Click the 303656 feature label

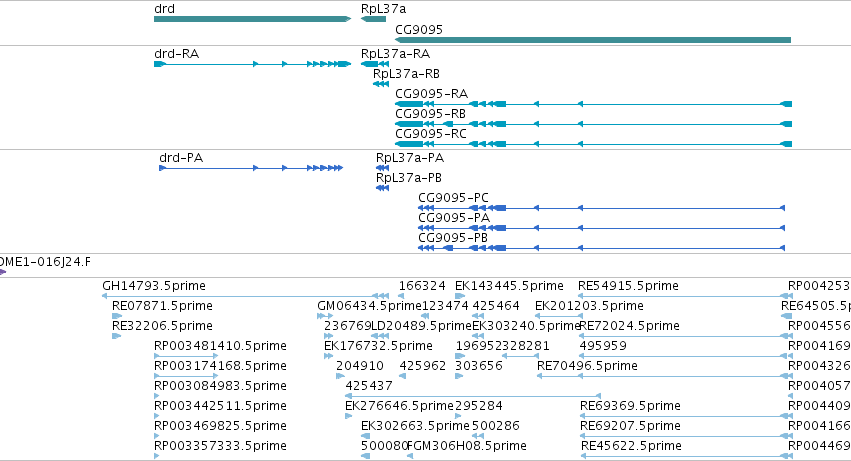479,367
